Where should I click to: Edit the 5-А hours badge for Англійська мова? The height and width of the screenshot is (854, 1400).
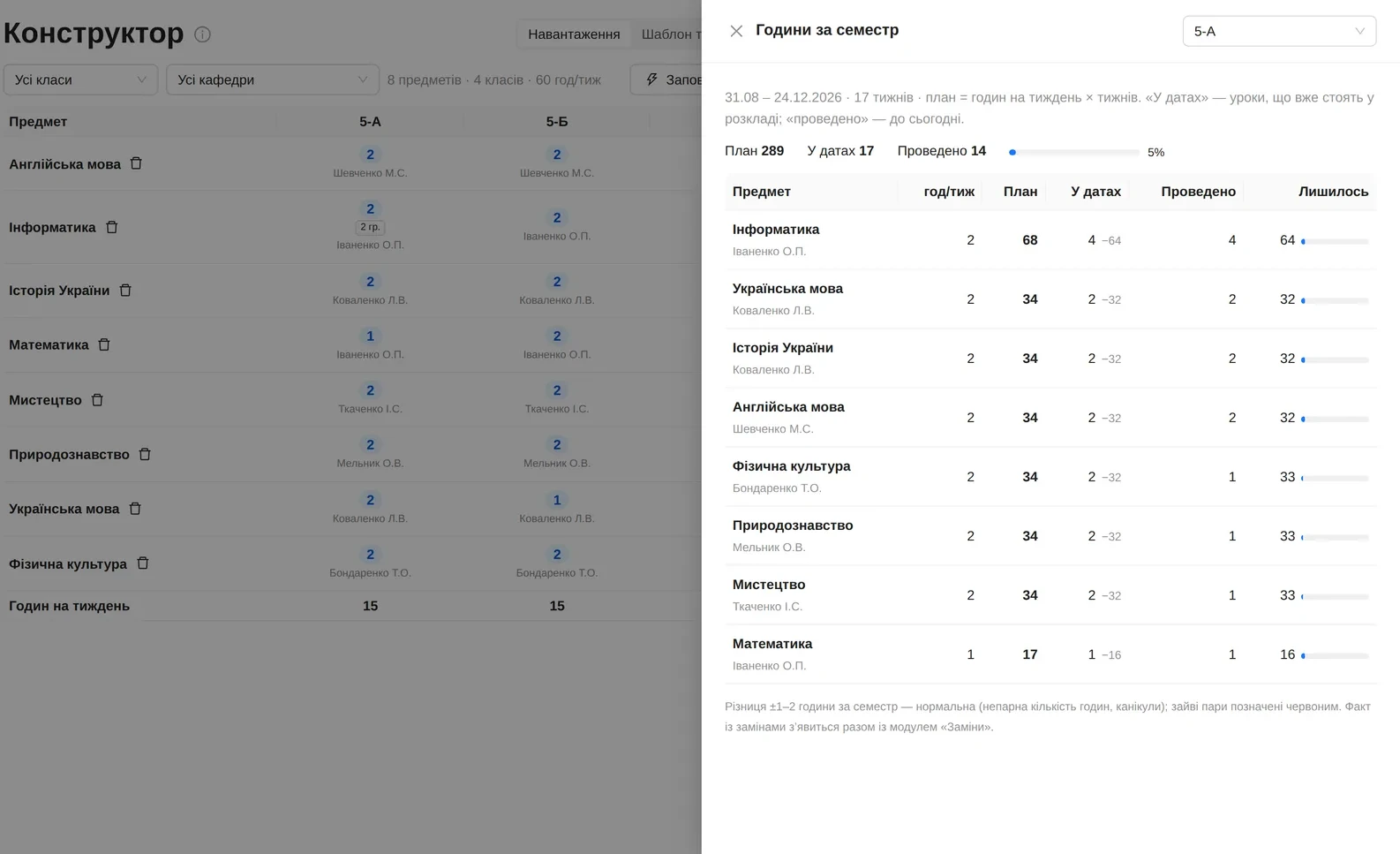[x=370, y=155]
